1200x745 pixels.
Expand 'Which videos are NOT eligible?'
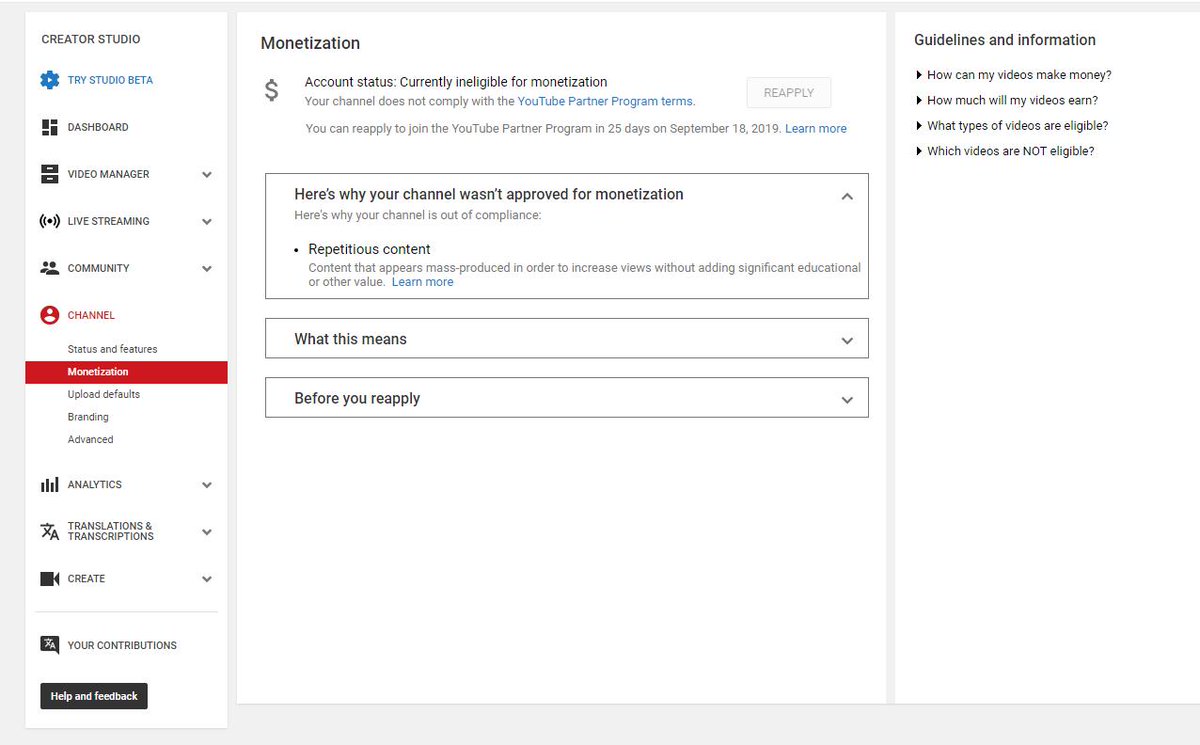point(1004,151)
